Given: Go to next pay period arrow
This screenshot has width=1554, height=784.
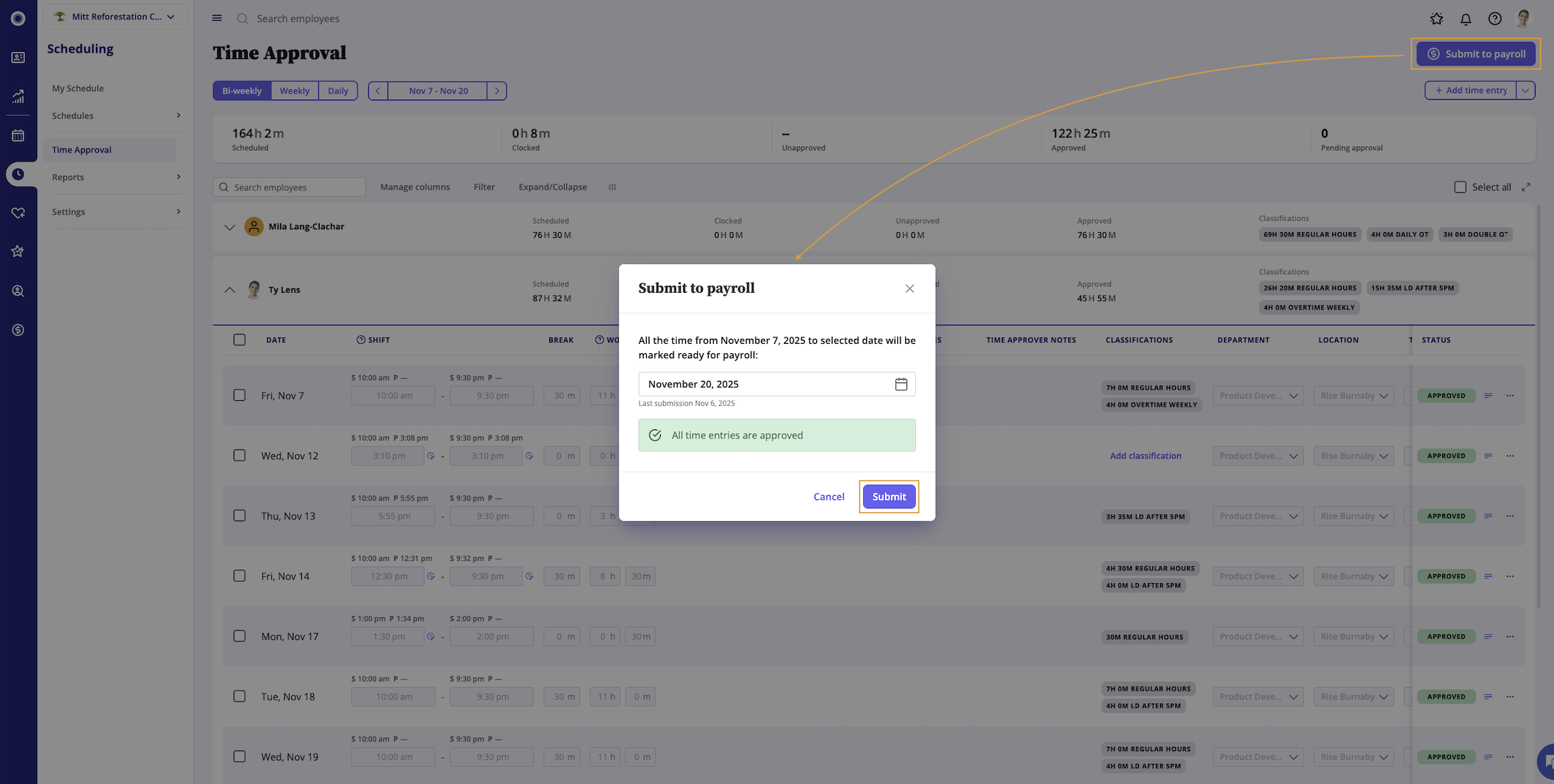Looking at the screenshot, I should tap(497, 91).
